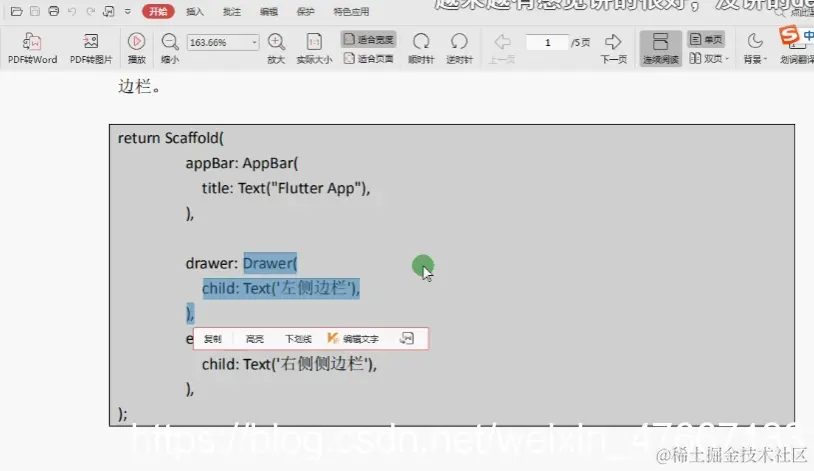Click the page number input field
The width and height of the screenshot is (814, 471).
(x=547, y=42)
